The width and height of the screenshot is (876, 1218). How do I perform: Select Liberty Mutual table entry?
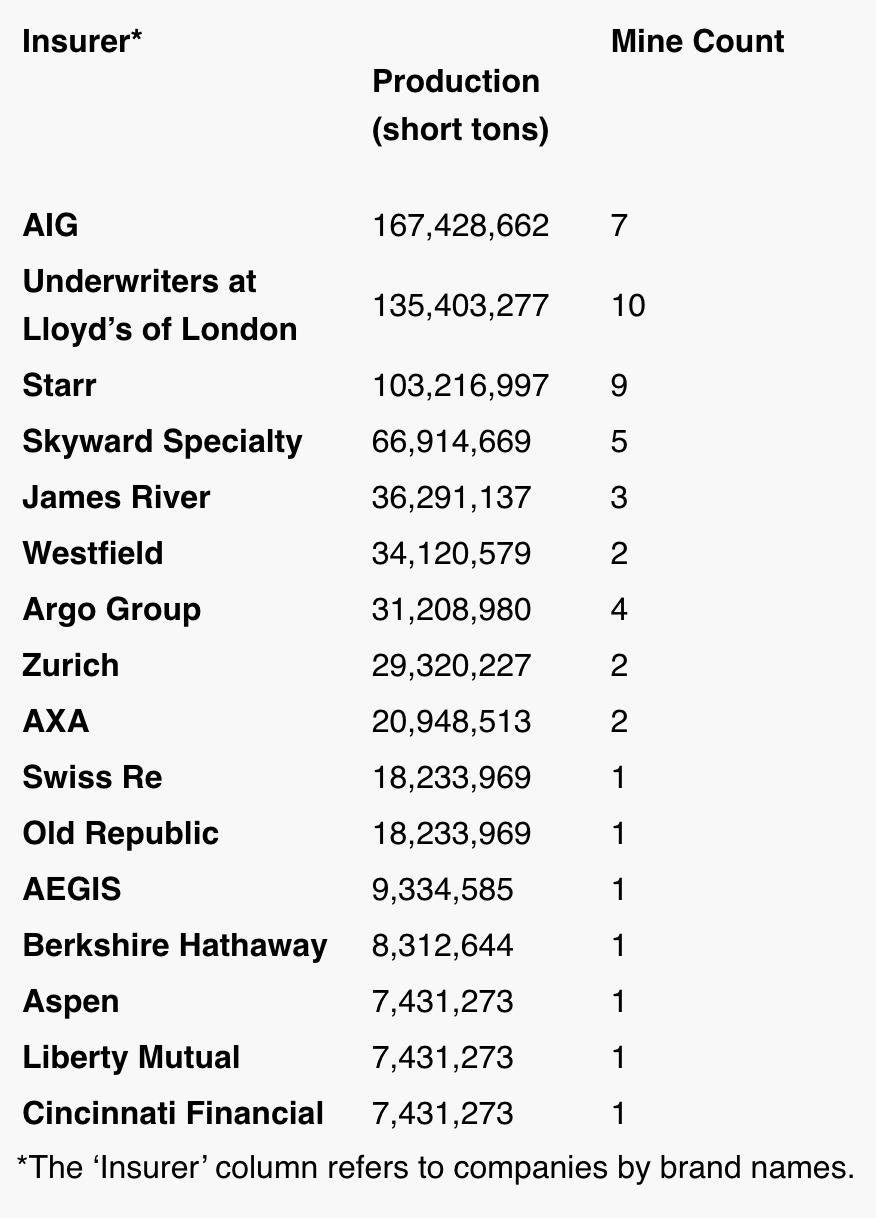point(131,1057)
